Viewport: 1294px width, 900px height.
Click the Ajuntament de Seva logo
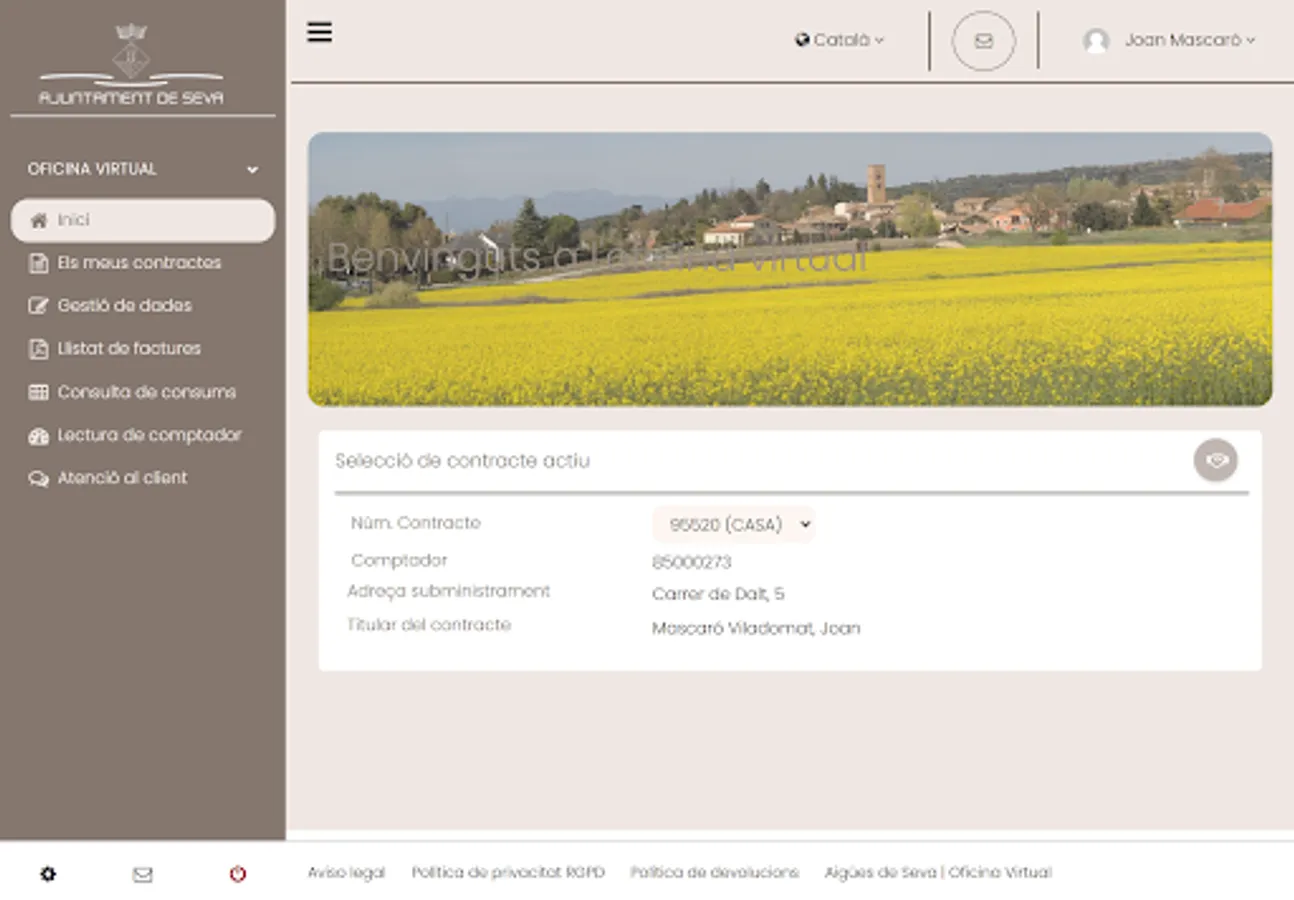(x=131, y=64)
